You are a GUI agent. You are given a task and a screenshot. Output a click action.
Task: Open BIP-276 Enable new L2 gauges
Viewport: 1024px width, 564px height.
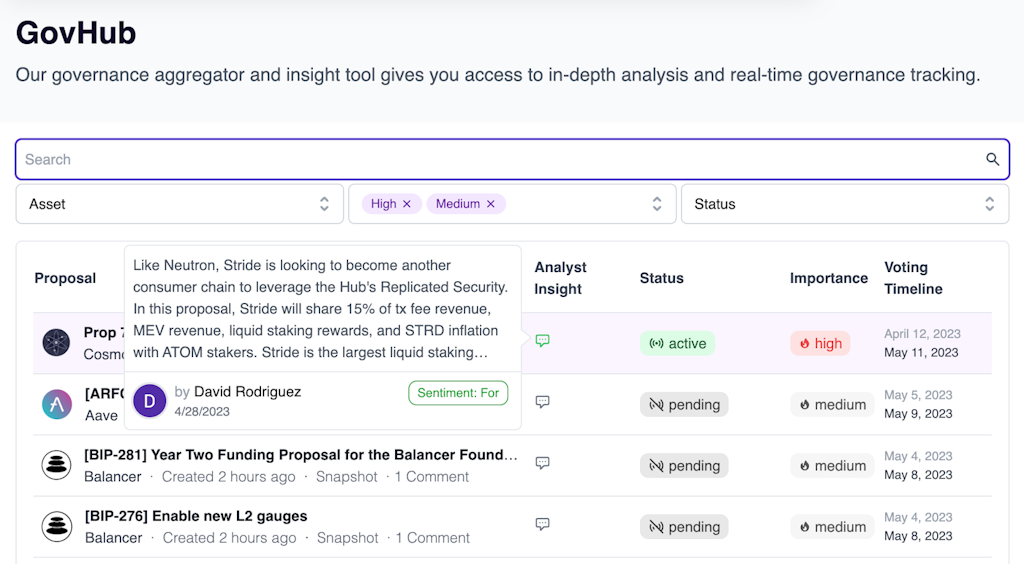coord(196,516)
